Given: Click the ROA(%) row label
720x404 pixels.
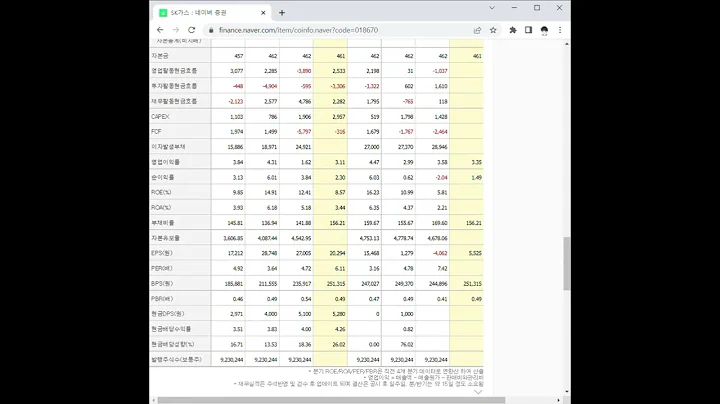Looking at the screenshot, I should [x=161, y=208].
